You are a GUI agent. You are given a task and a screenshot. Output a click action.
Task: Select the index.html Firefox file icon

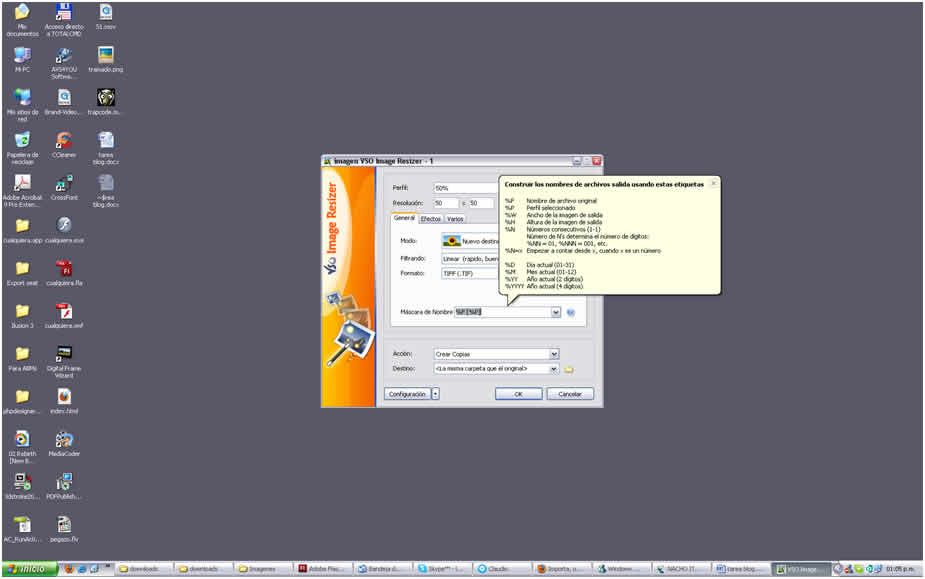(x=64, y=401)
